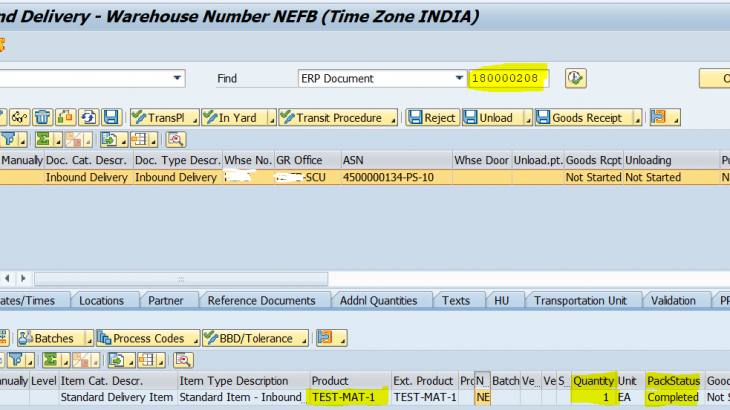This screenshot has height=410, width=730.
Task: Expand the Unload button dropdown arrow
Action: click(528, 118)
